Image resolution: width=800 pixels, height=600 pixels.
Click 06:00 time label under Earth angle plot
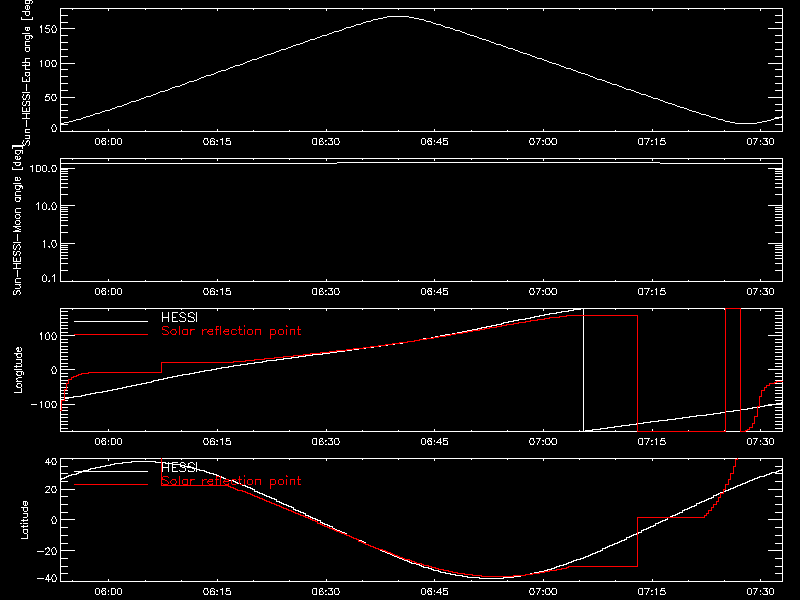pyautogui.click(x=108, y=142)
